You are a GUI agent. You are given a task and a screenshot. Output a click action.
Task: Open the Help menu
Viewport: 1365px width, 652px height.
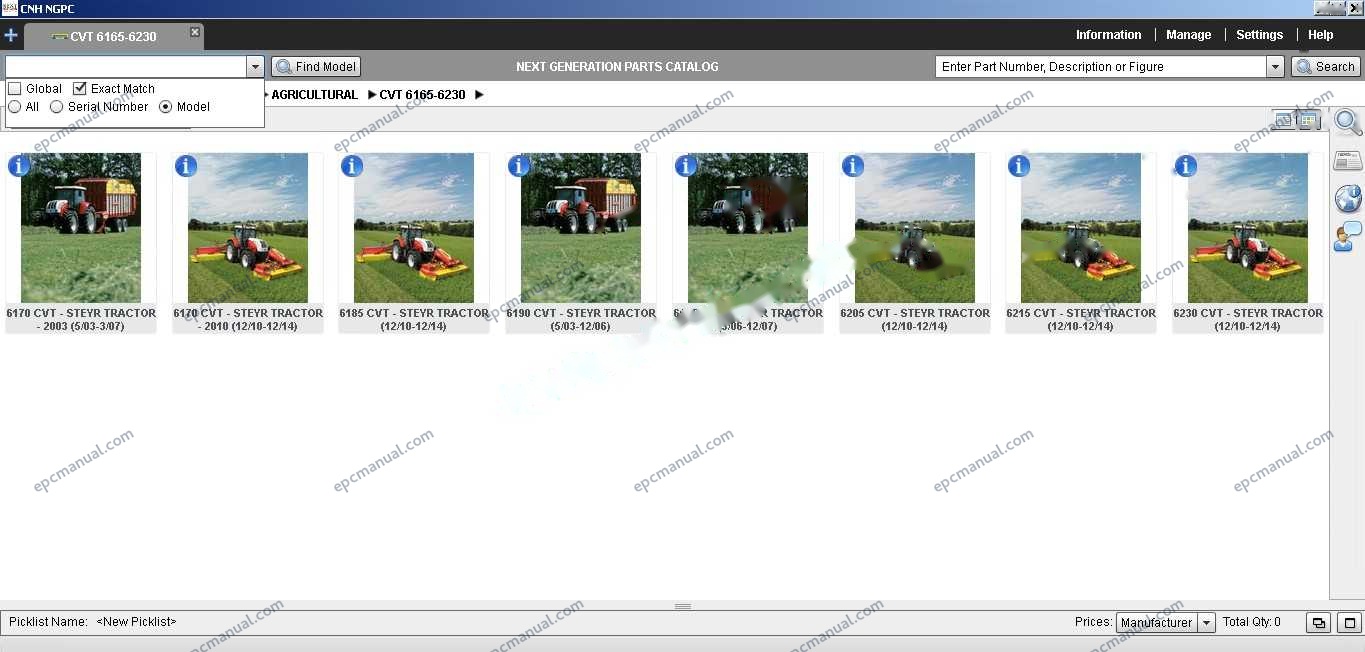point(1320,35)
